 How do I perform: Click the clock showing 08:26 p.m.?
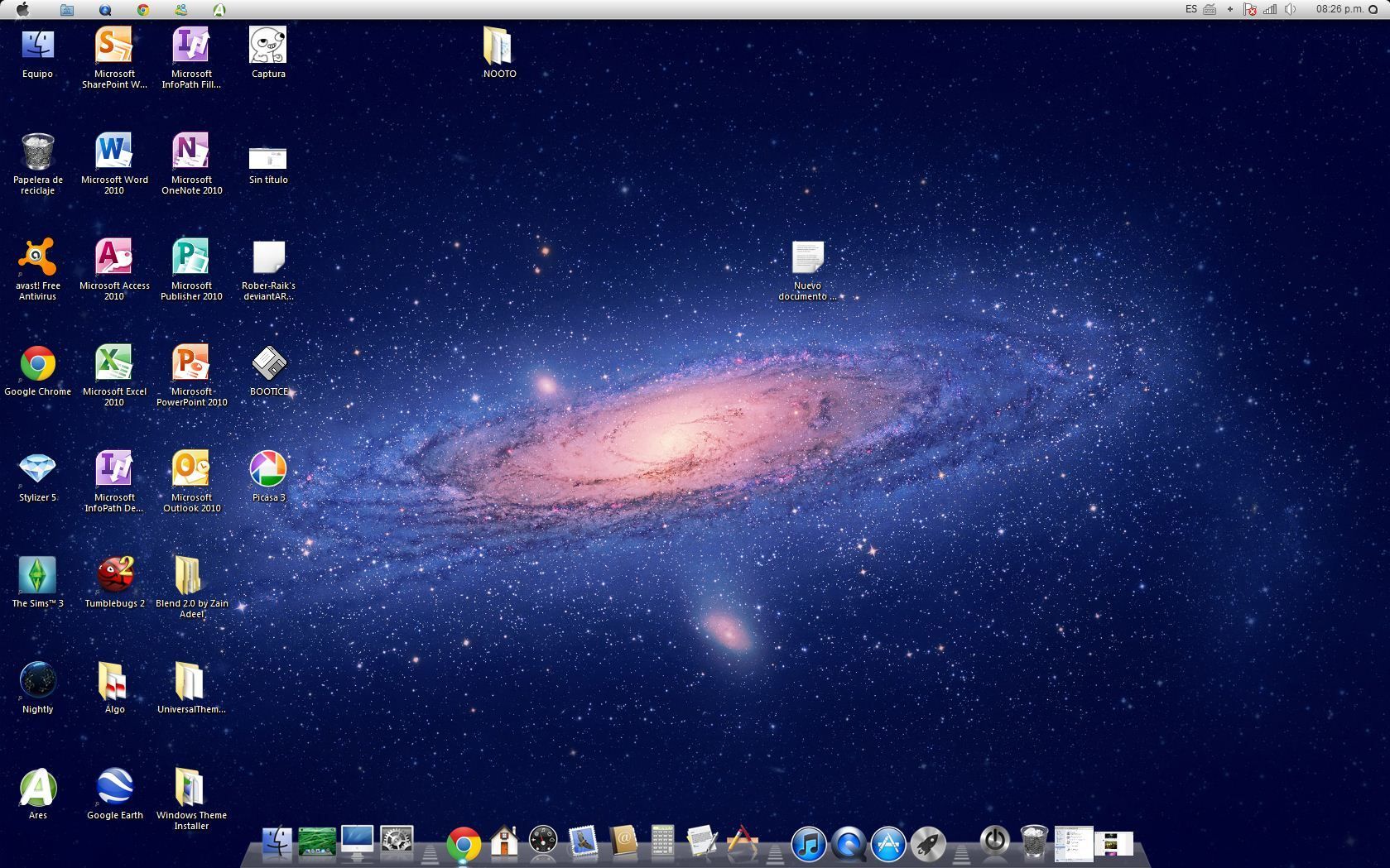[1339, 9]
